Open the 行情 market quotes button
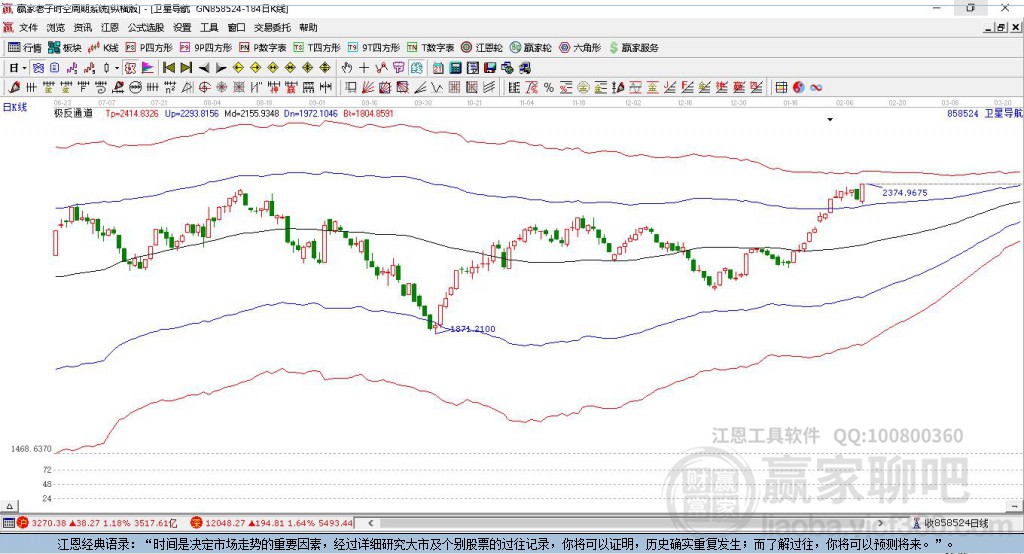 pos(24,48)
